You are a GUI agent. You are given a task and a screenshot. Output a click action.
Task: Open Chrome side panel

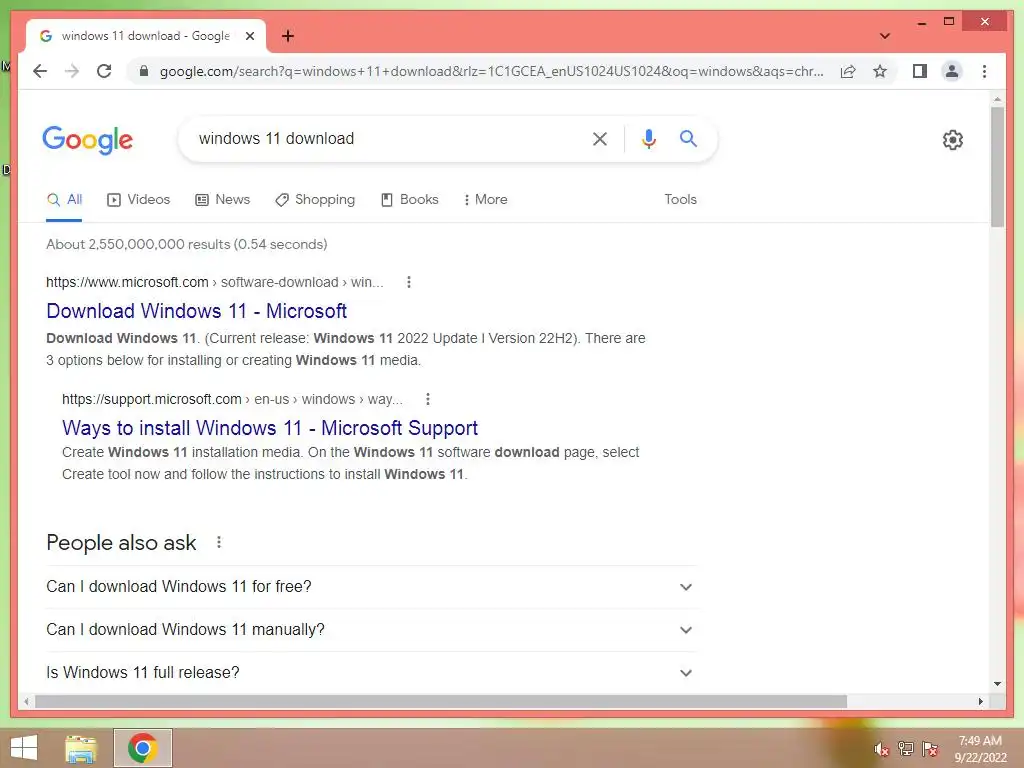[x=920, y=71]
